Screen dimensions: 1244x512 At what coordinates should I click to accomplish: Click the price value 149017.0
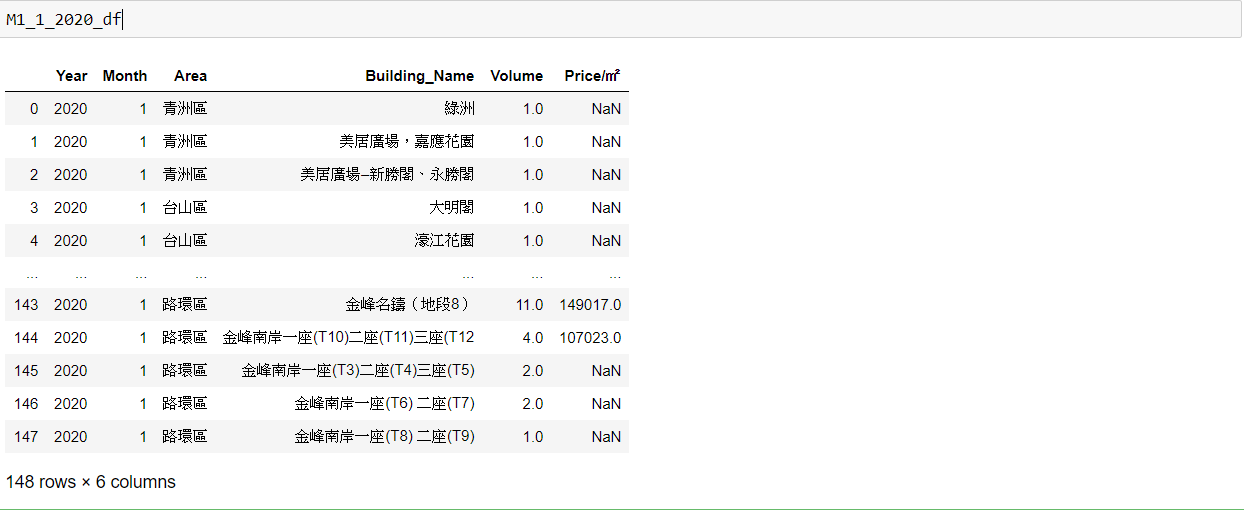tap(590, 305)
